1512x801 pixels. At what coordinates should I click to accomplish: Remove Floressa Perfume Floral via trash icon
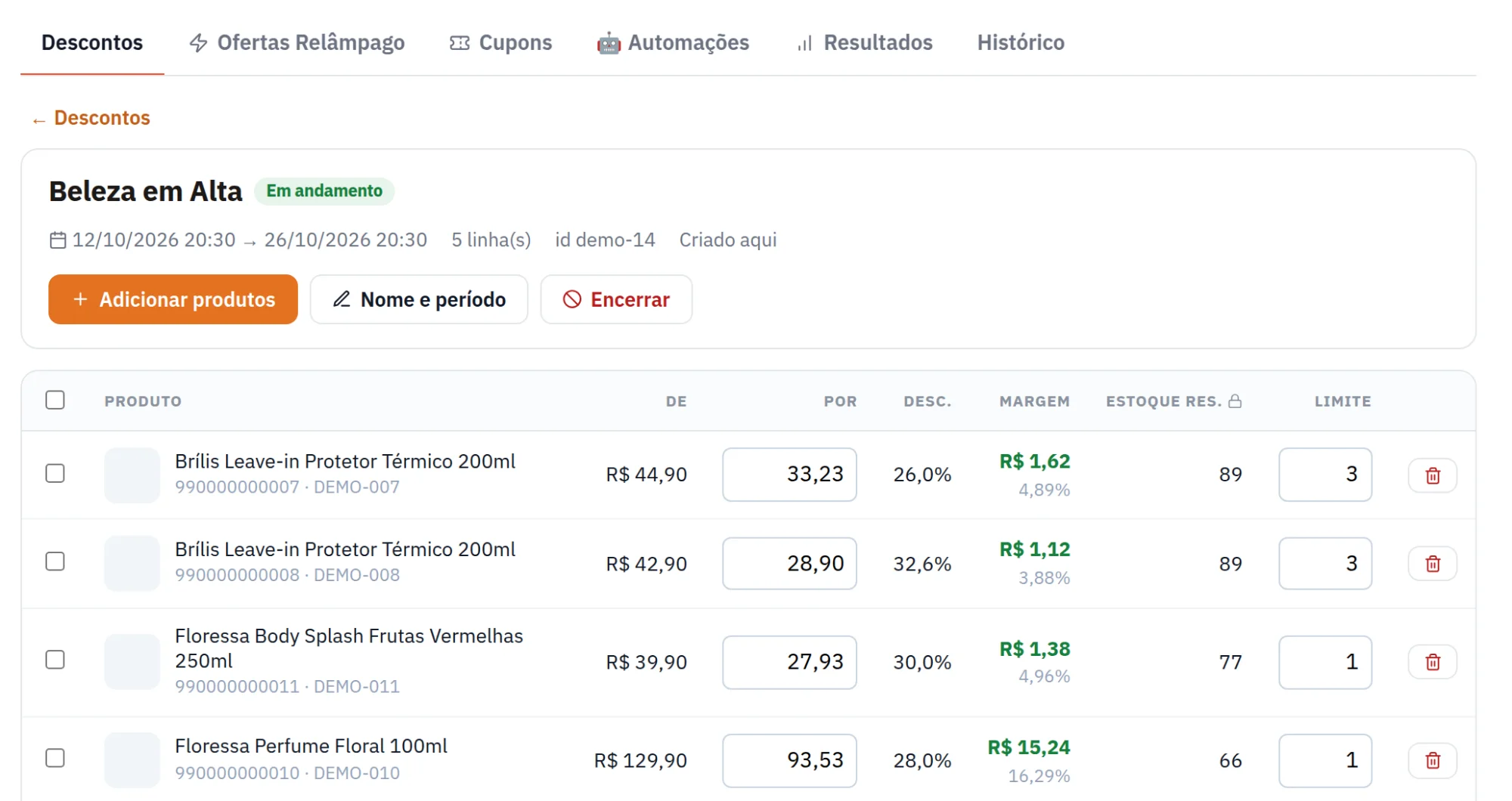1432,760
